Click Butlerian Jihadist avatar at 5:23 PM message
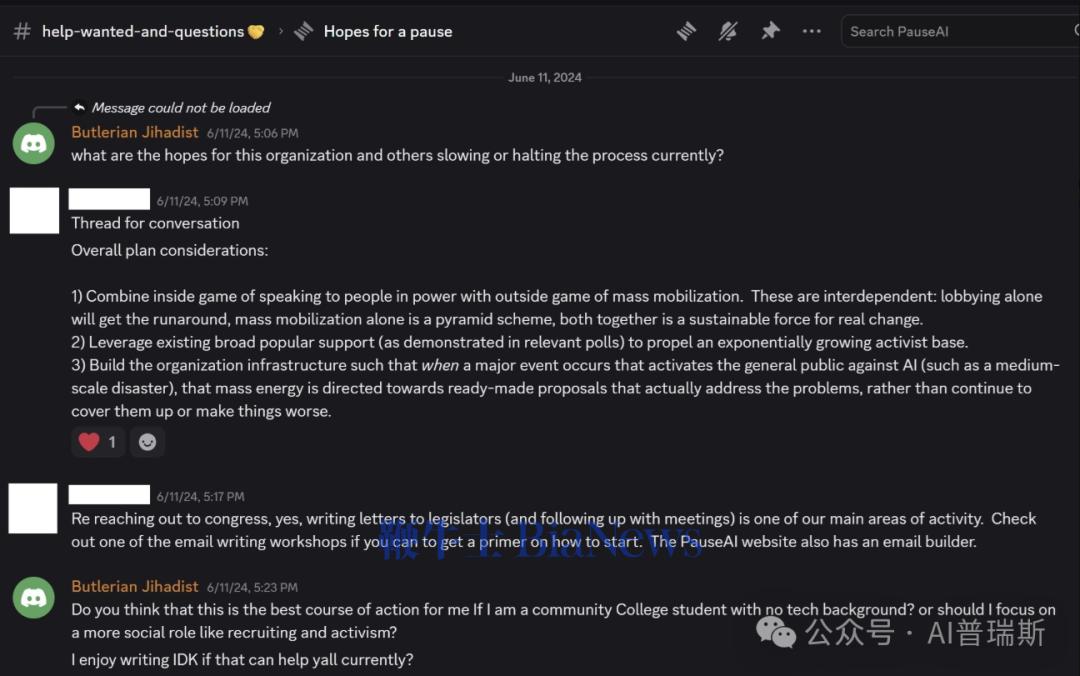1080x676 pixels. click(33, 597)
